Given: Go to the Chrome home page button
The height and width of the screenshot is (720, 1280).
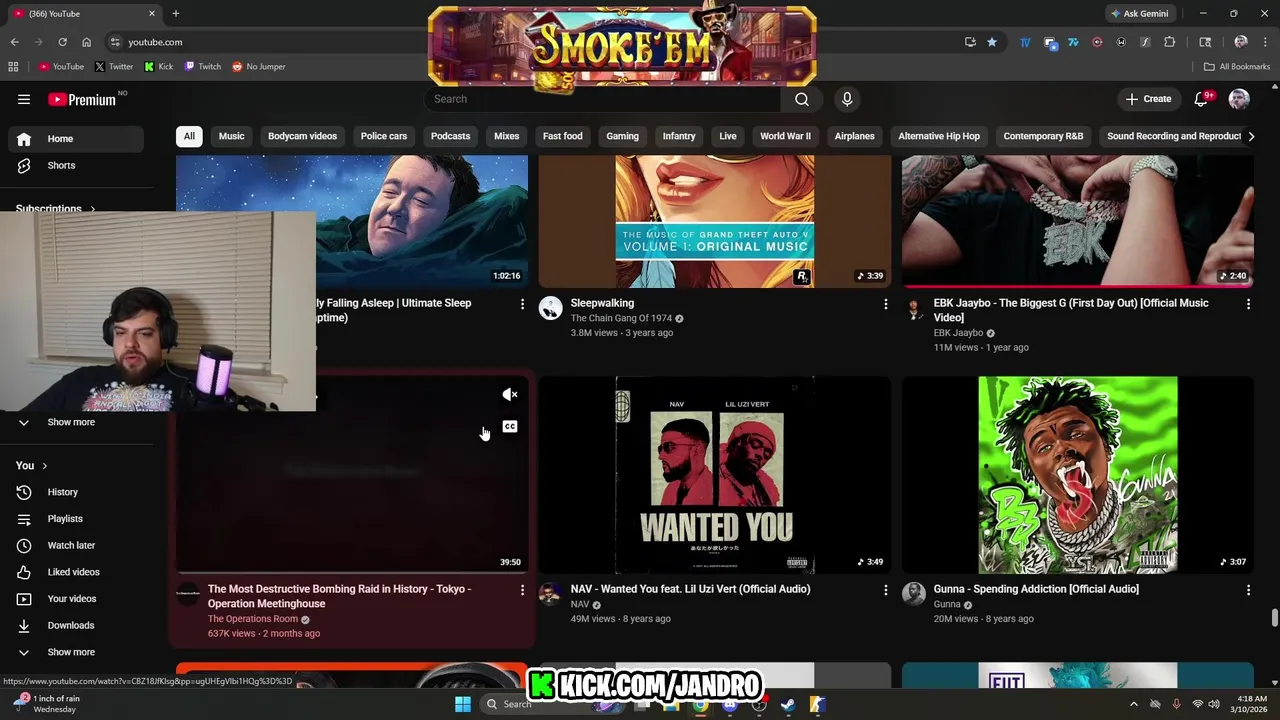Looking at the screenshot, I should click(x=86, y=42).
